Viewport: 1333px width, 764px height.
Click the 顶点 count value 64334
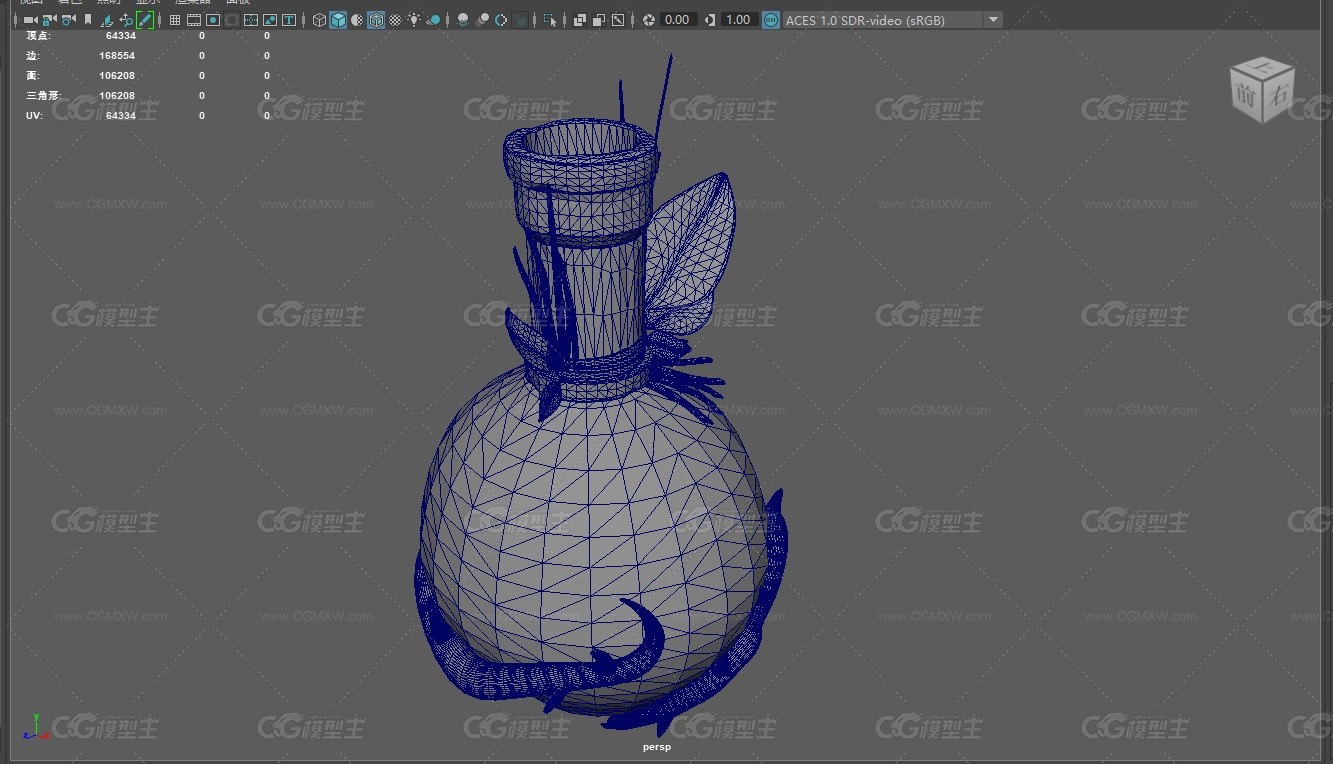(120, 36)
